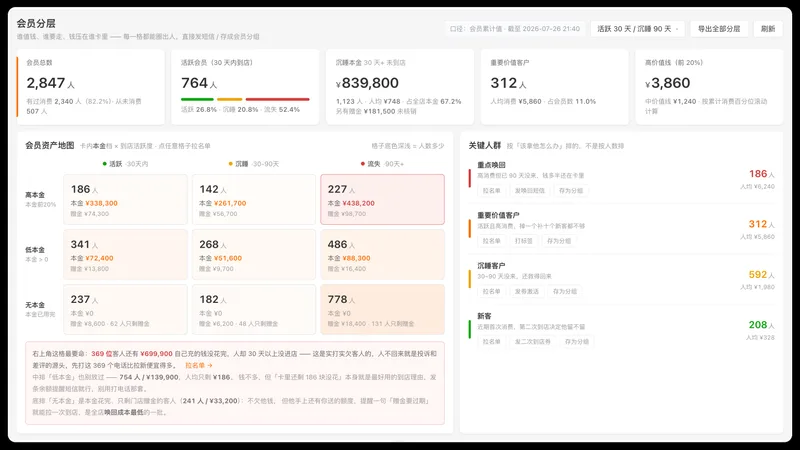
Task: Click 存为分组 under 沉睡客户
Action: (x=565, y=291)
